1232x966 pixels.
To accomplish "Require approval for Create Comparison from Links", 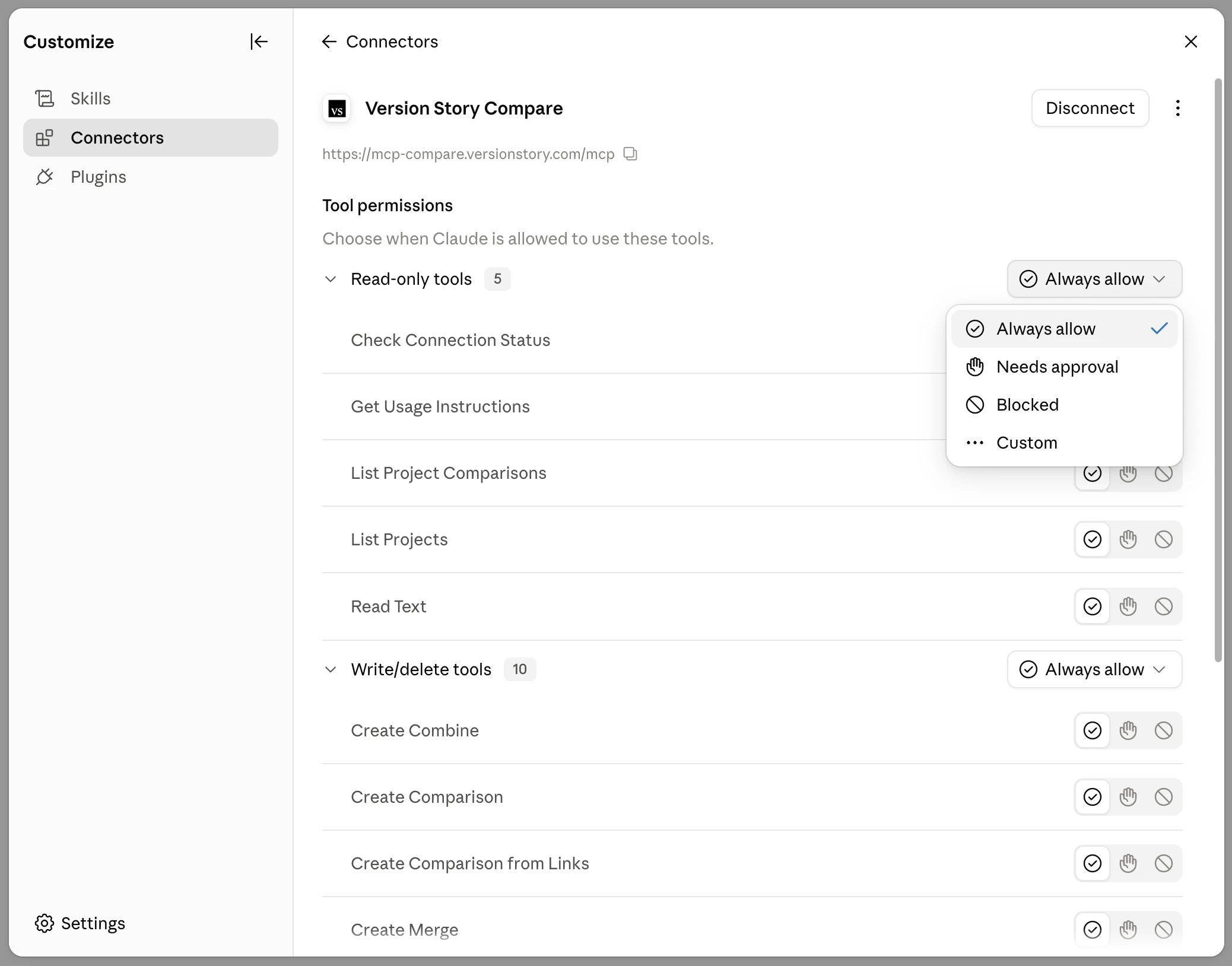I will (x=1128, y=863).
